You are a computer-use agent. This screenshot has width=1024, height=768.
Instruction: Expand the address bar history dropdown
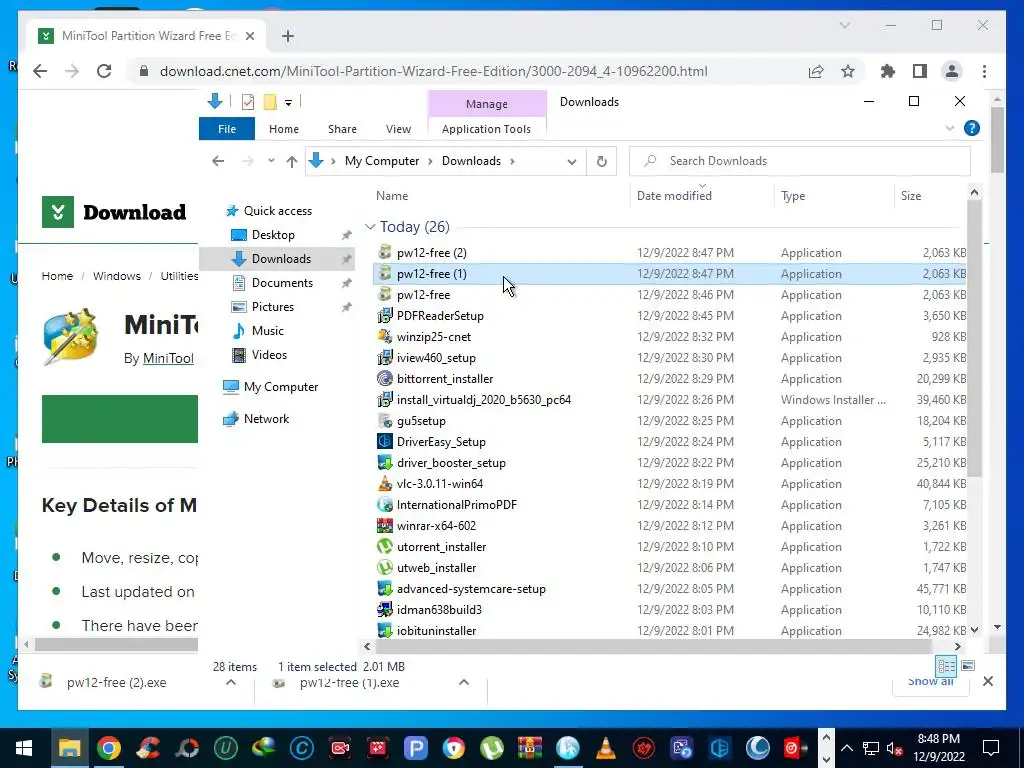571,161
